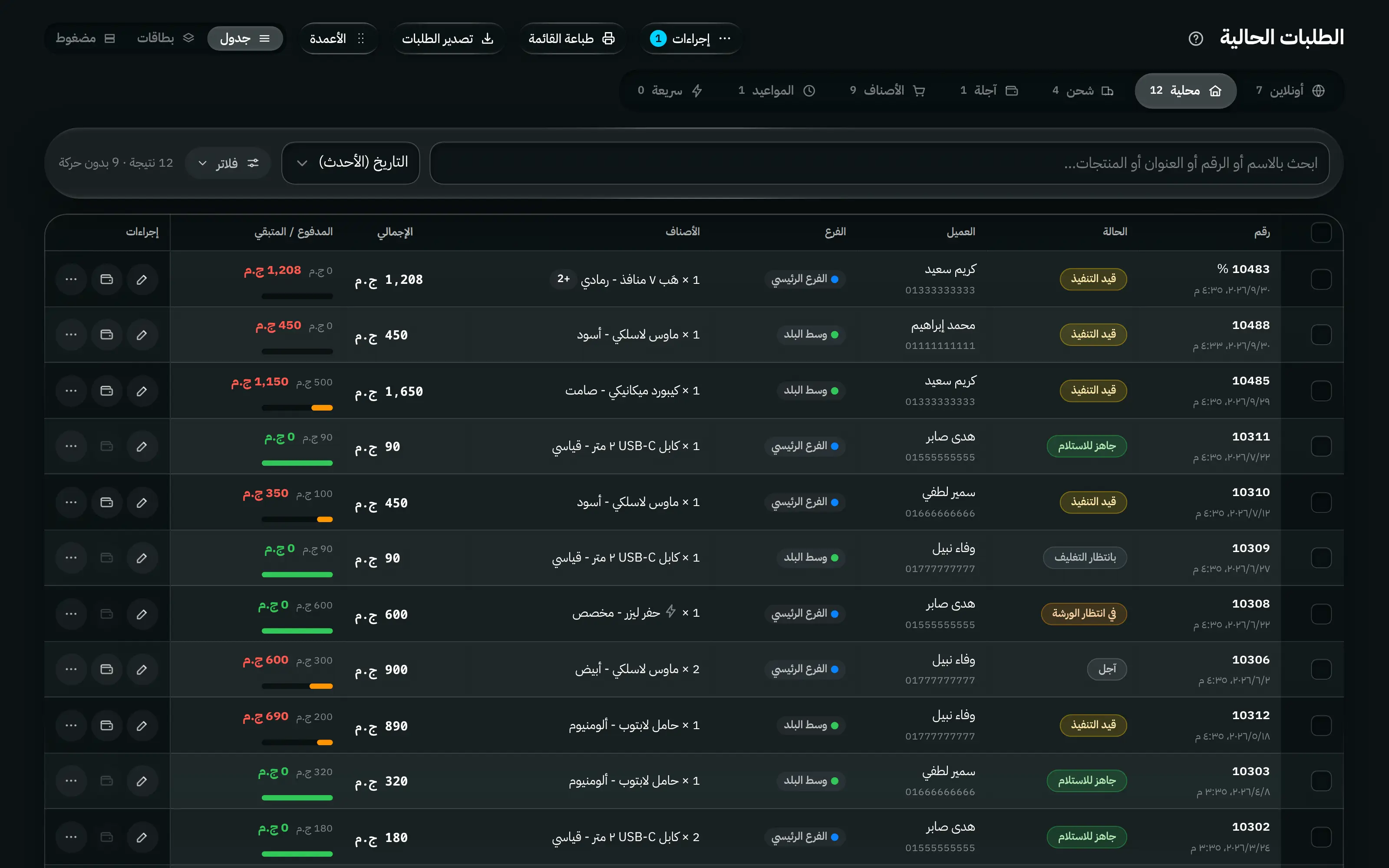This screenshot has width=1389, height=868.
Task: Click تصدير الطلبات export button
Action: click(448, 39)
